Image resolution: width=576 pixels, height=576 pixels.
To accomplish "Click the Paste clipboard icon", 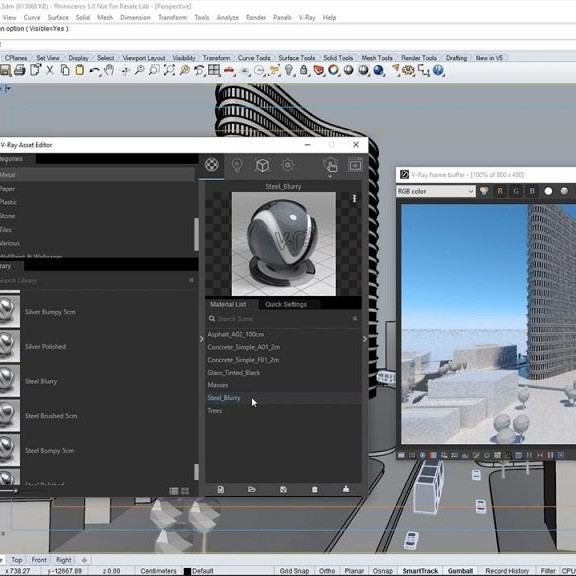I will coord(80,70).
